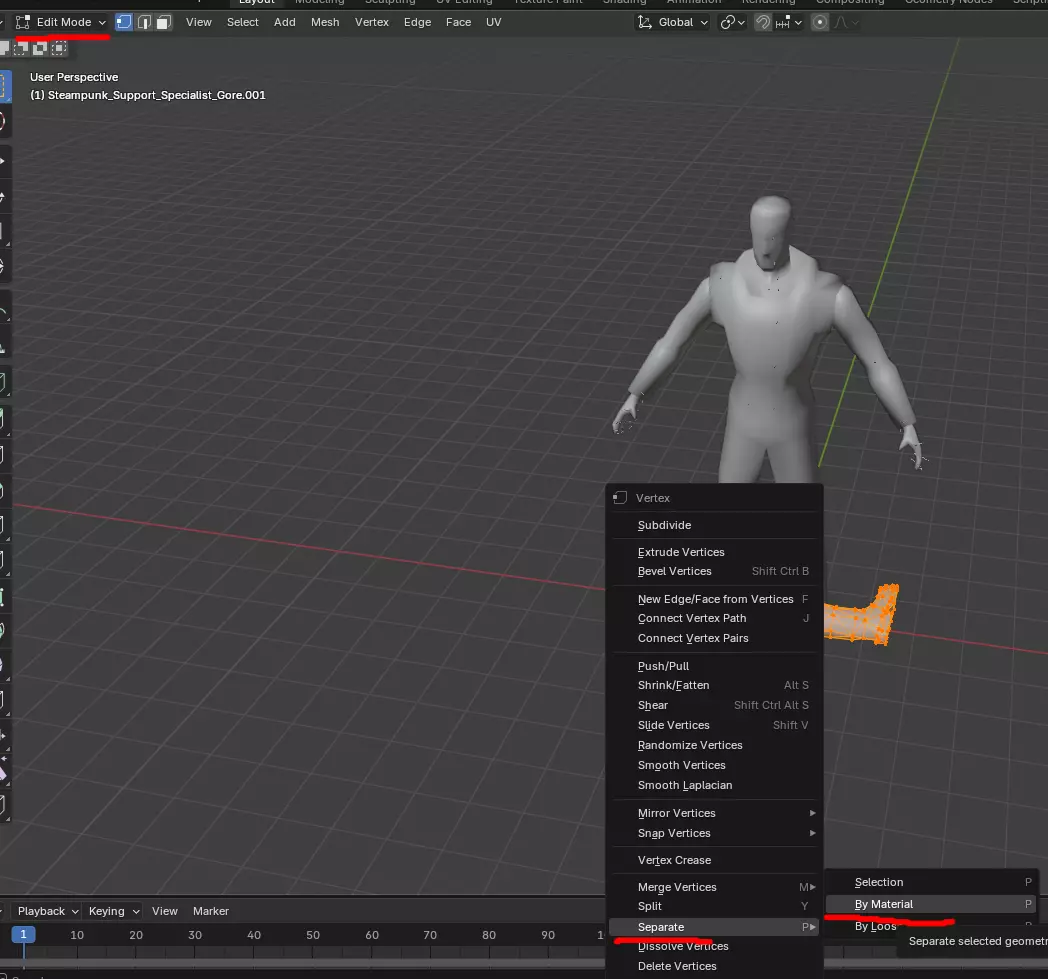Toggle proportional editing in header

tap(820, 22)
